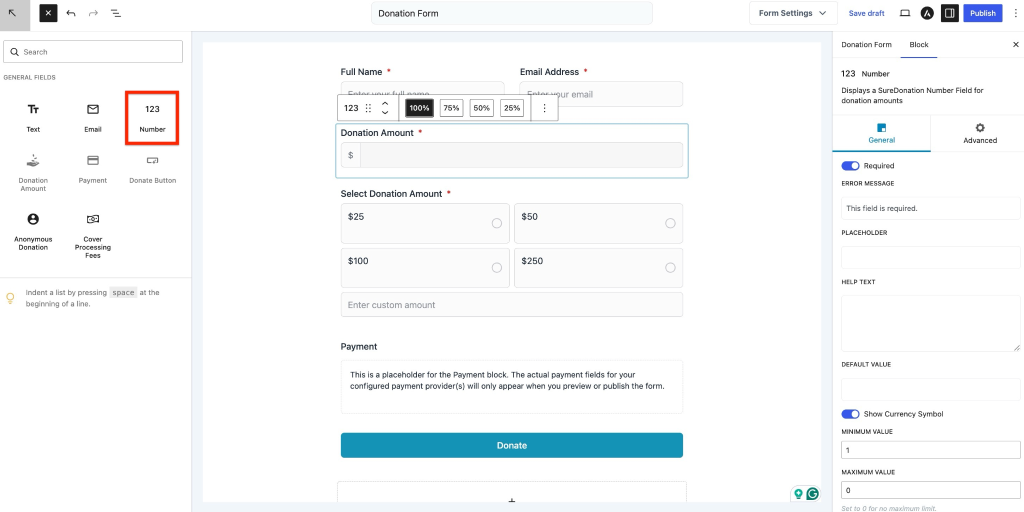Click the add block plus button
This screenshot has width=1024, height=512.
click(512, 500)
